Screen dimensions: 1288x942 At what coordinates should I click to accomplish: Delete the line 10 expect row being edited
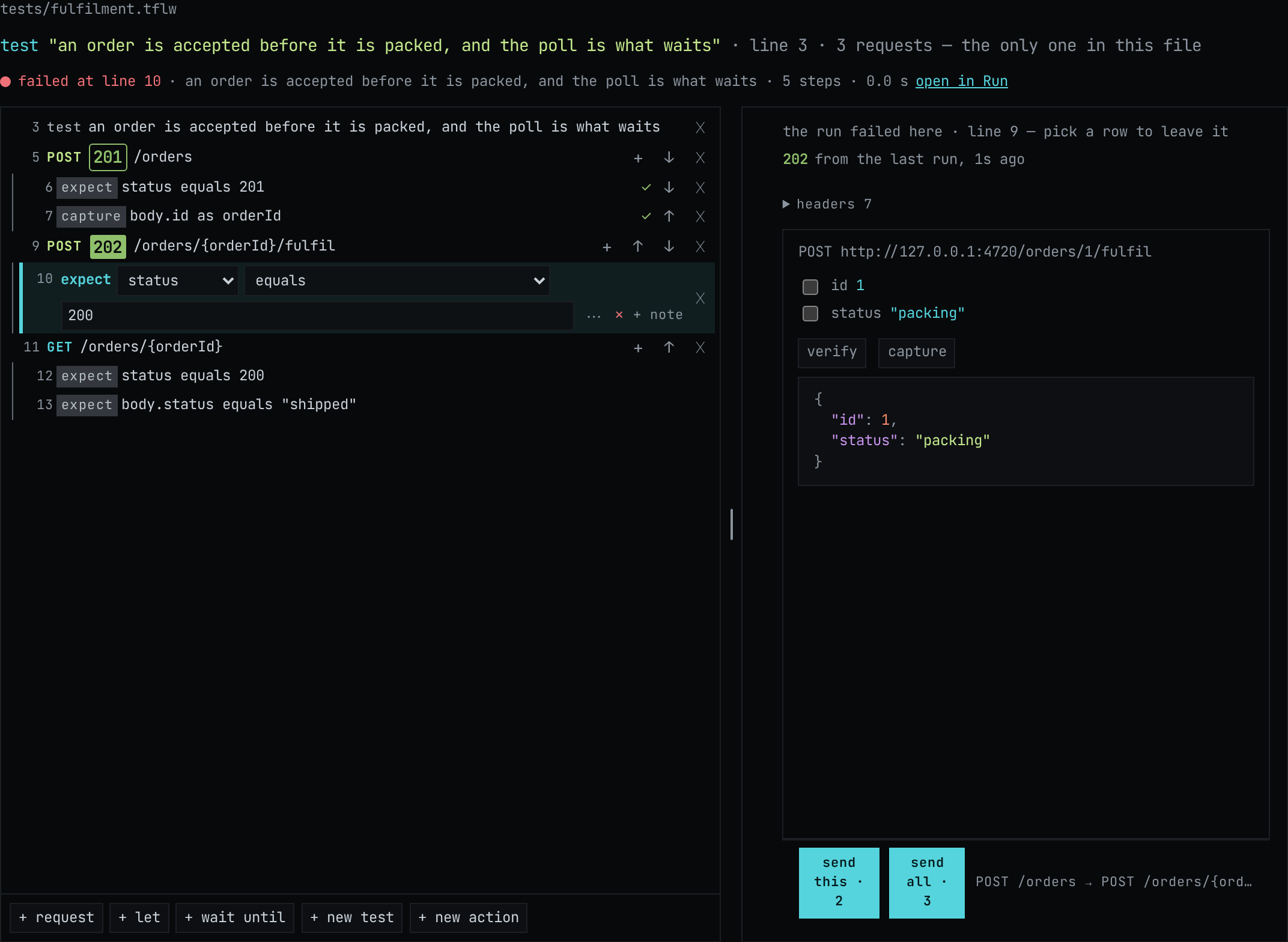pyautogui.click(x=700, y=298)
